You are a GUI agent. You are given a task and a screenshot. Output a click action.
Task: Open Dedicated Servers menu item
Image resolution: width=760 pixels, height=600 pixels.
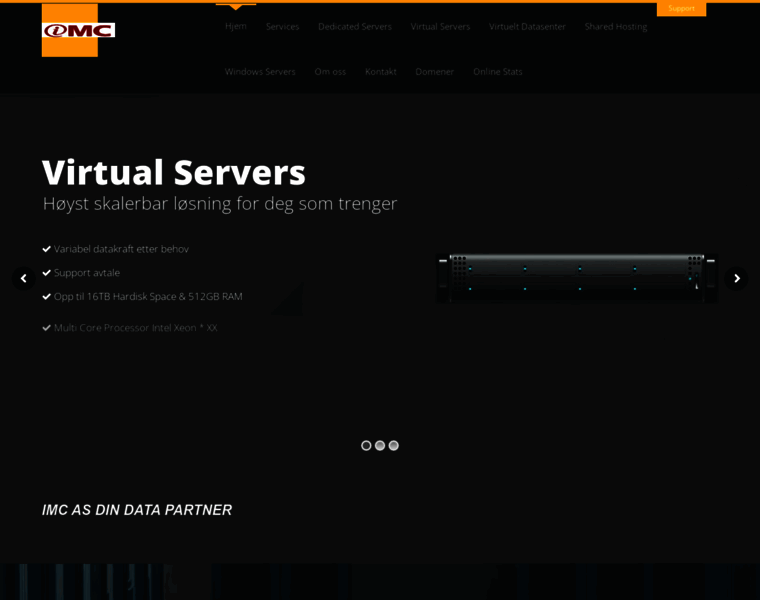click(354, 26)
